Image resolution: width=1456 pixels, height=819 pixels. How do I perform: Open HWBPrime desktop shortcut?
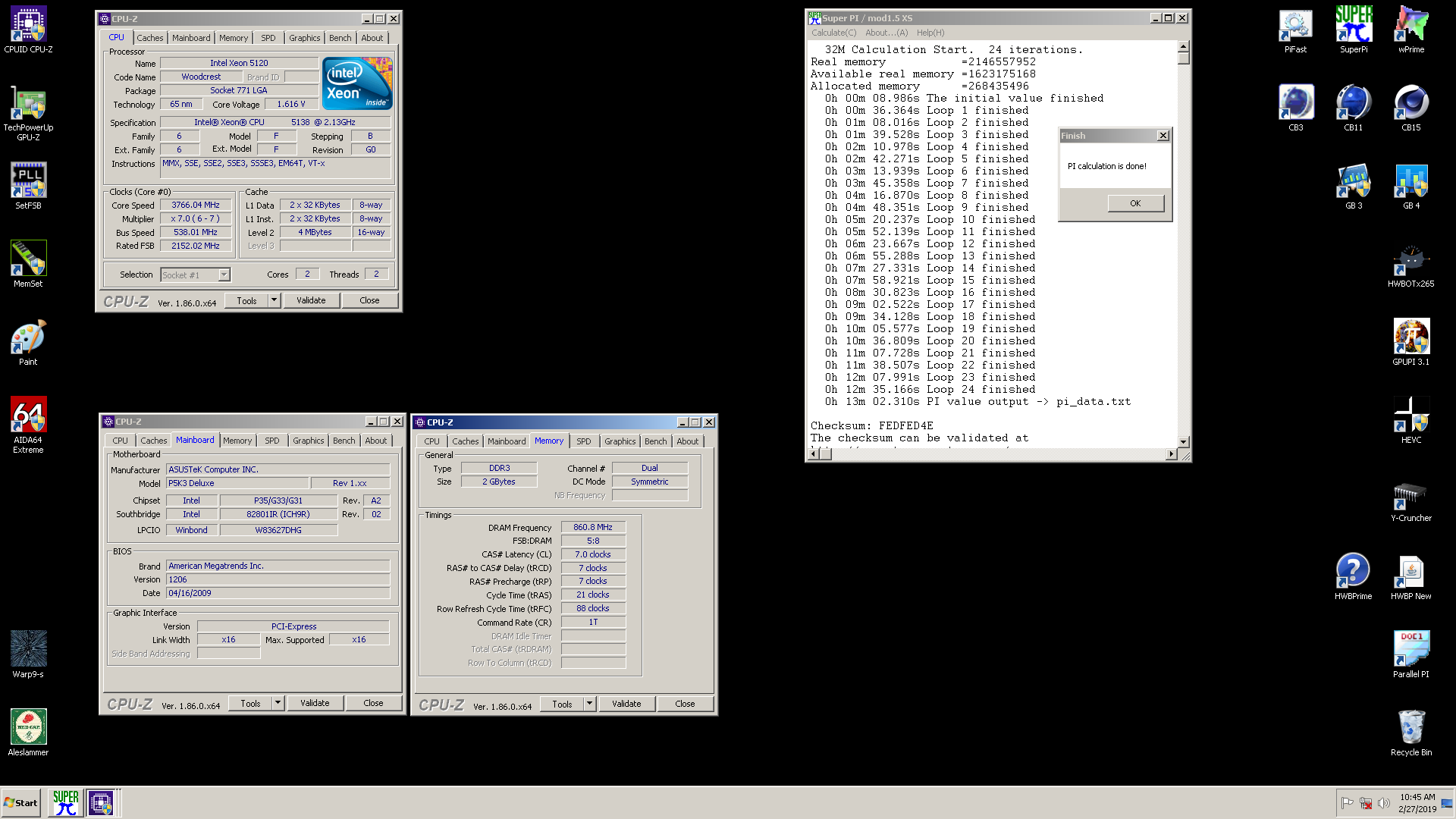(x=1354, y=577)
